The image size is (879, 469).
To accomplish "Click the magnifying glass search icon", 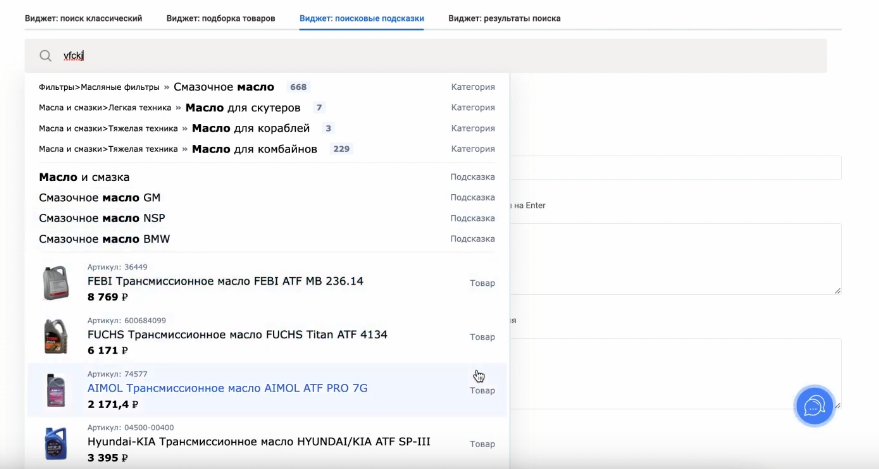I will click(46, 56).
